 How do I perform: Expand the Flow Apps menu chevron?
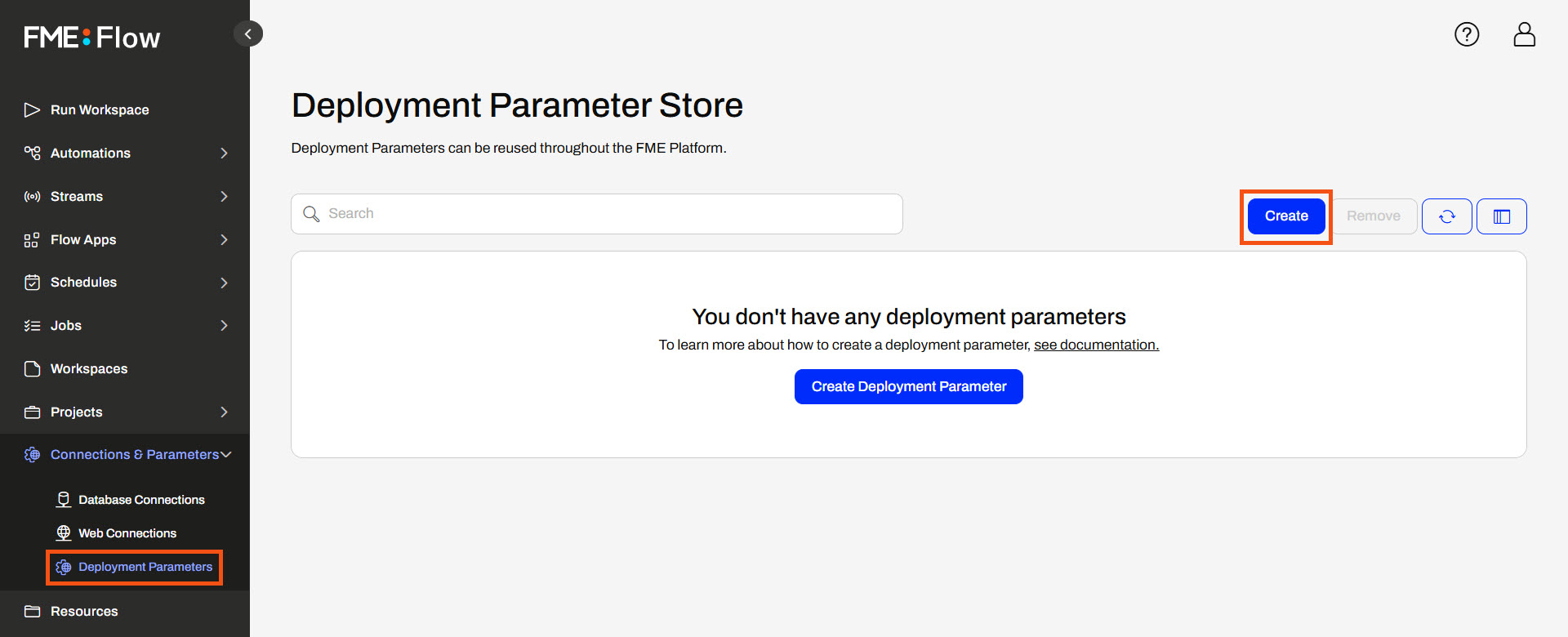224,239
